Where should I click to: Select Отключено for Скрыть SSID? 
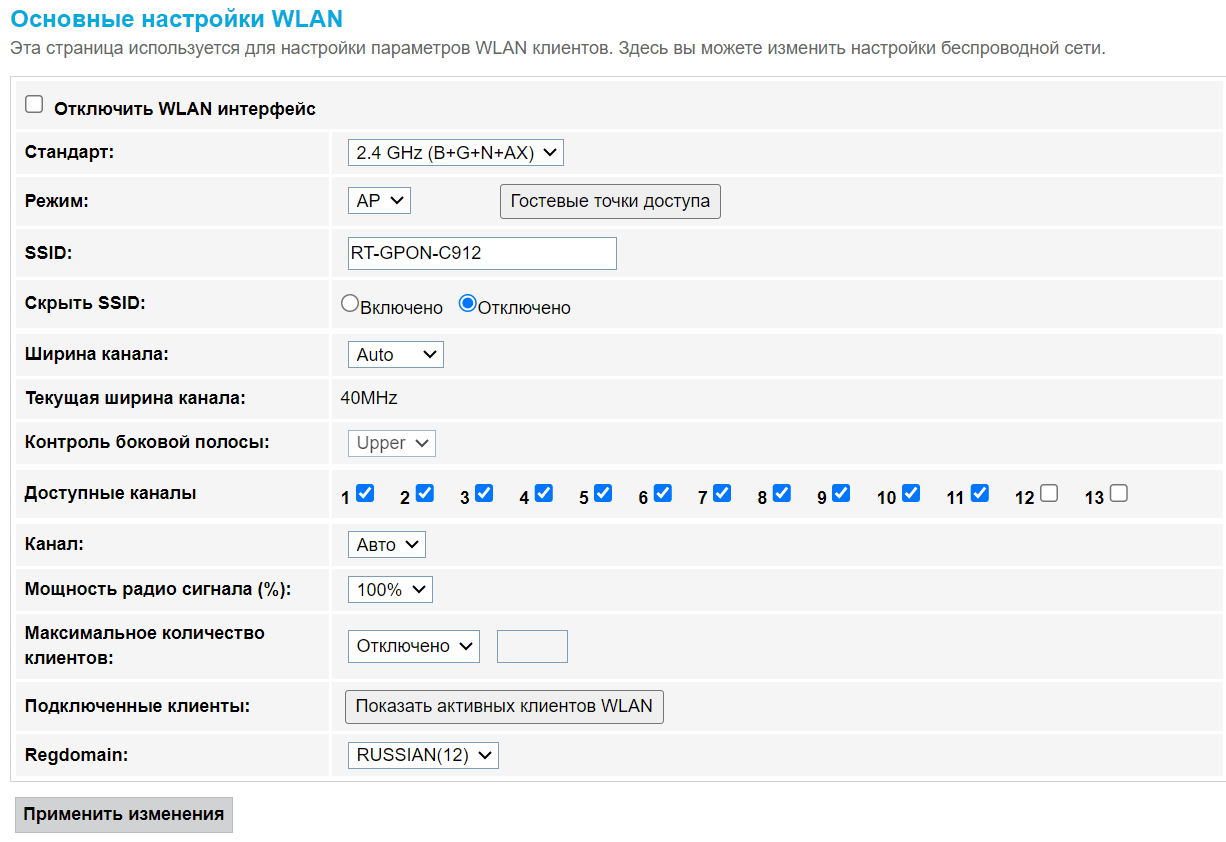coord(467,304)
